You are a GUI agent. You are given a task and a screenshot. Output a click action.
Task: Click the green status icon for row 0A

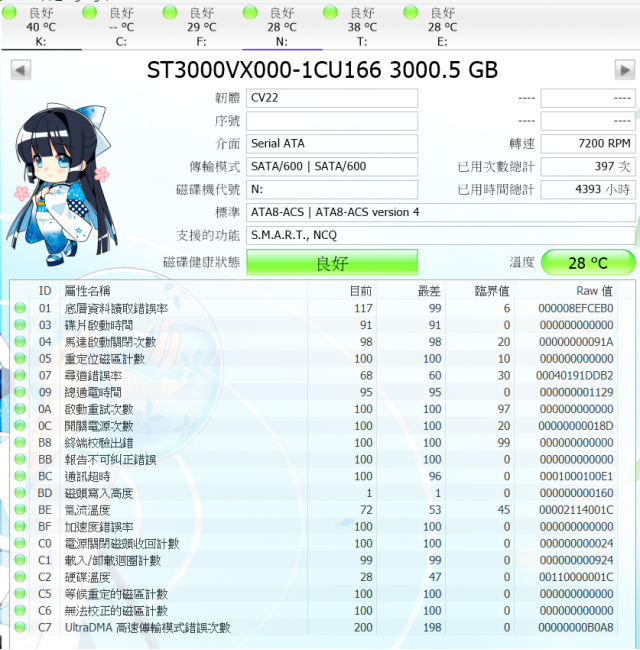pos(20,409)
